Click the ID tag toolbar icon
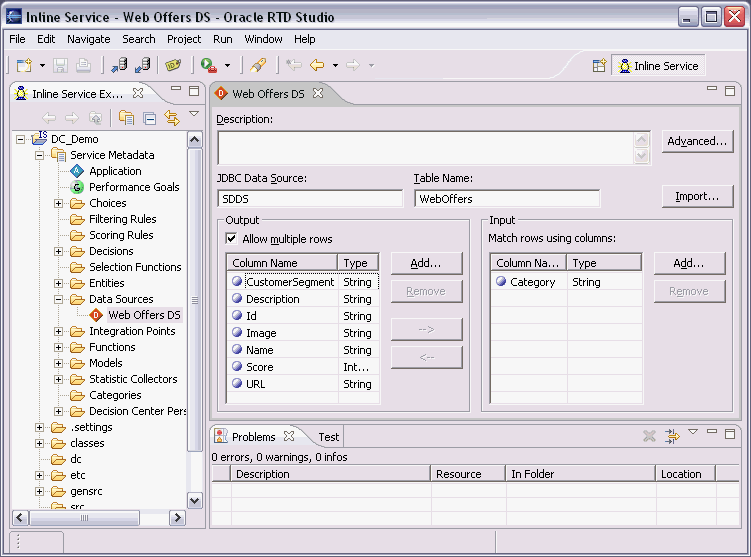 point(173,65)
